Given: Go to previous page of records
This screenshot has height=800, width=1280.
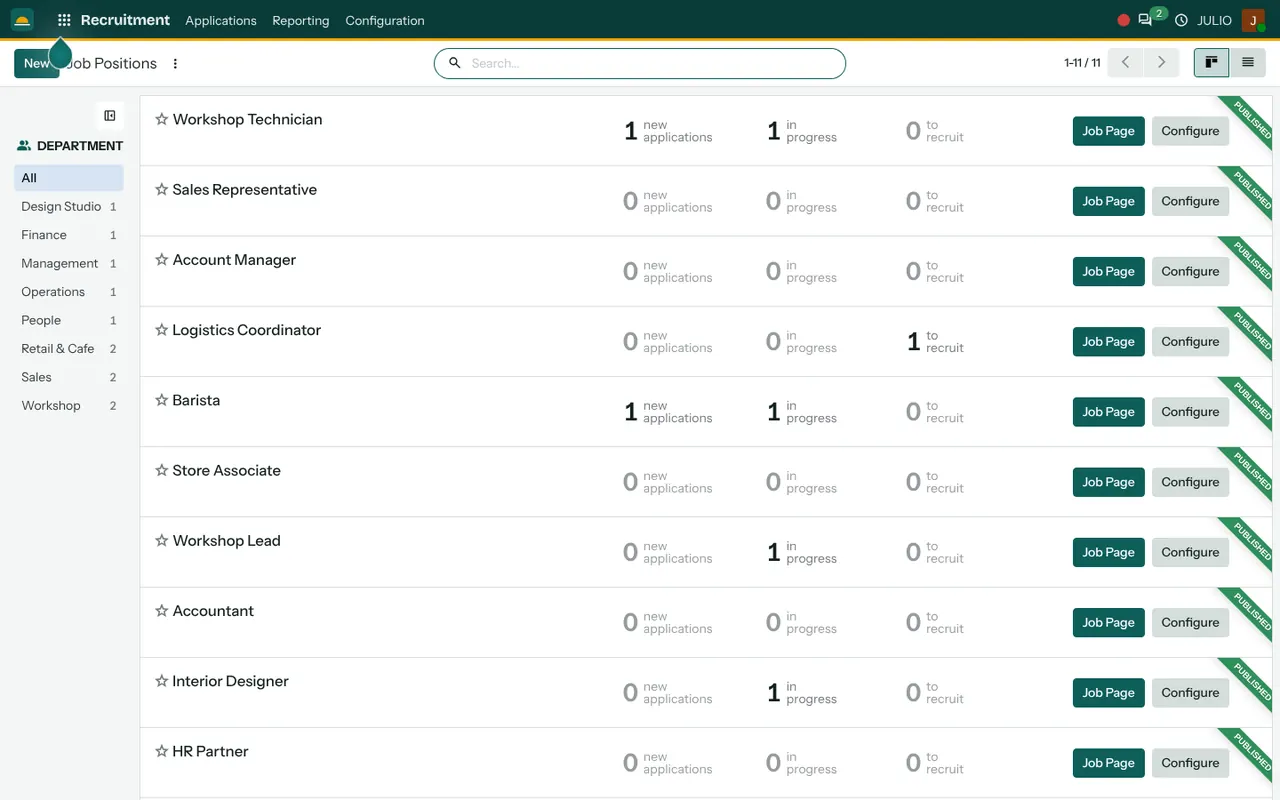Looking at the screenshot, I should (x=1125, y=62).
